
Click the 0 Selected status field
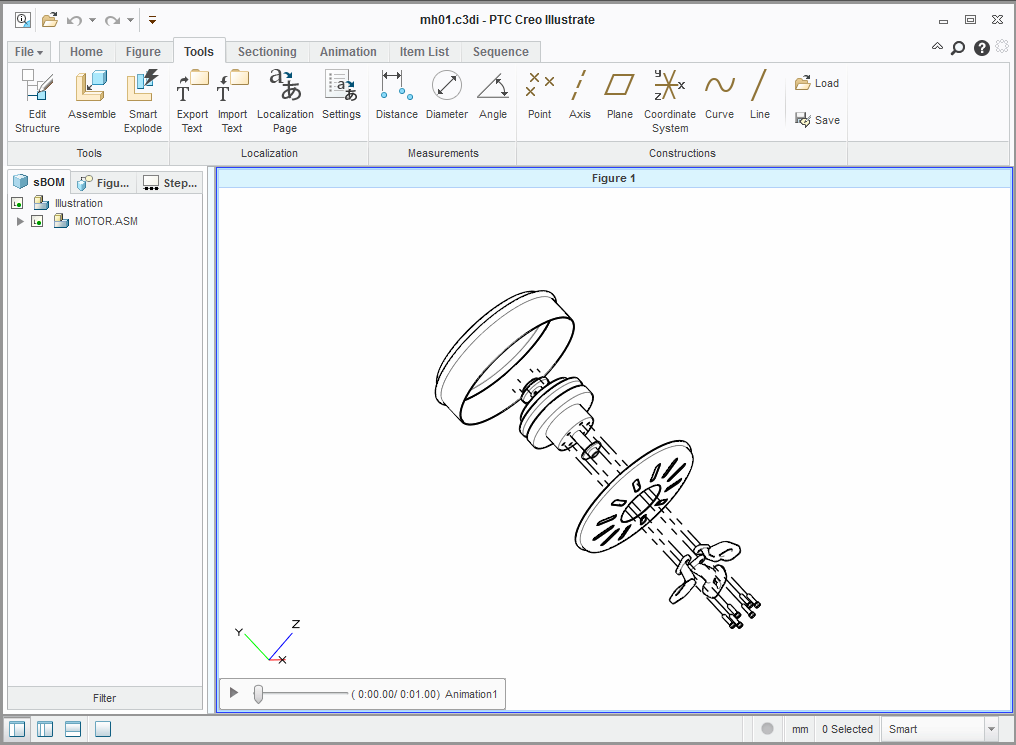pos(847,729)
